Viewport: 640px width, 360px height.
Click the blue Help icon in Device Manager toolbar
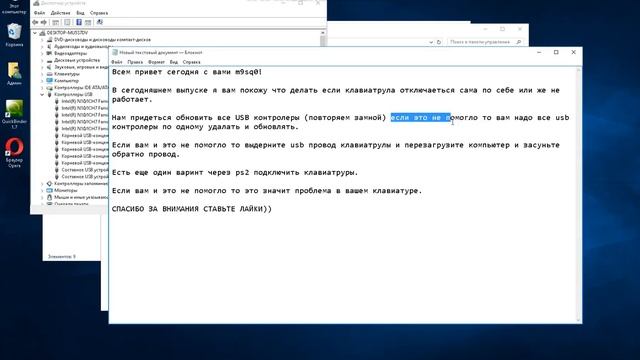point(79,22)
